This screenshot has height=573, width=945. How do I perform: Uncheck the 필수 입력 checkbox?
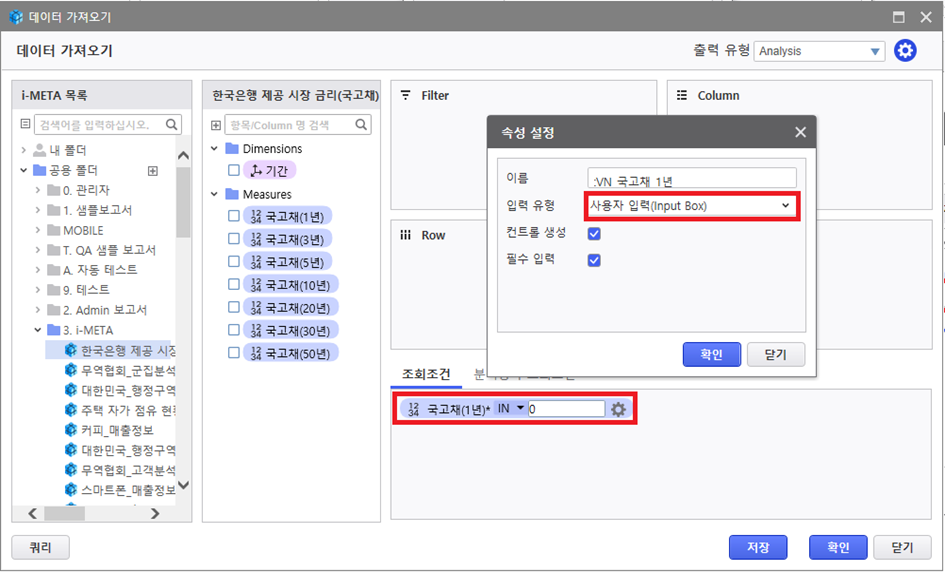point(594,260)
